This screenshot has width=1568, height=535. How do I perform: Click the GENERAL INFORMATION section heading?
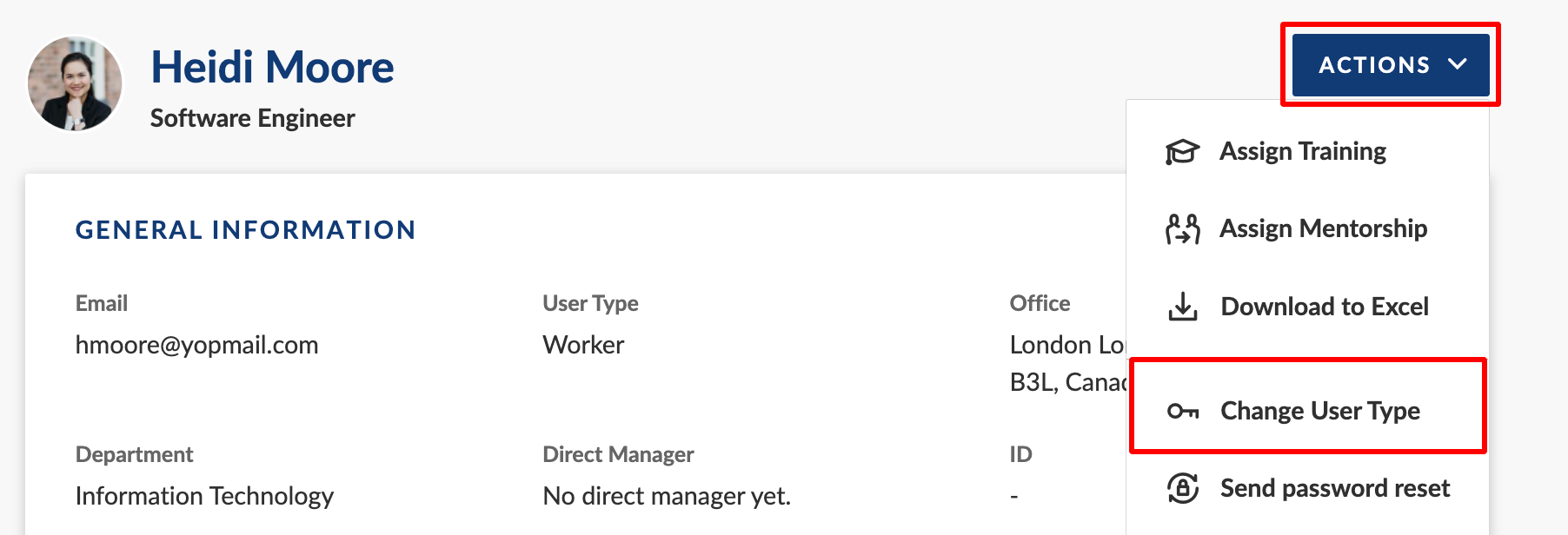point(245,230)
